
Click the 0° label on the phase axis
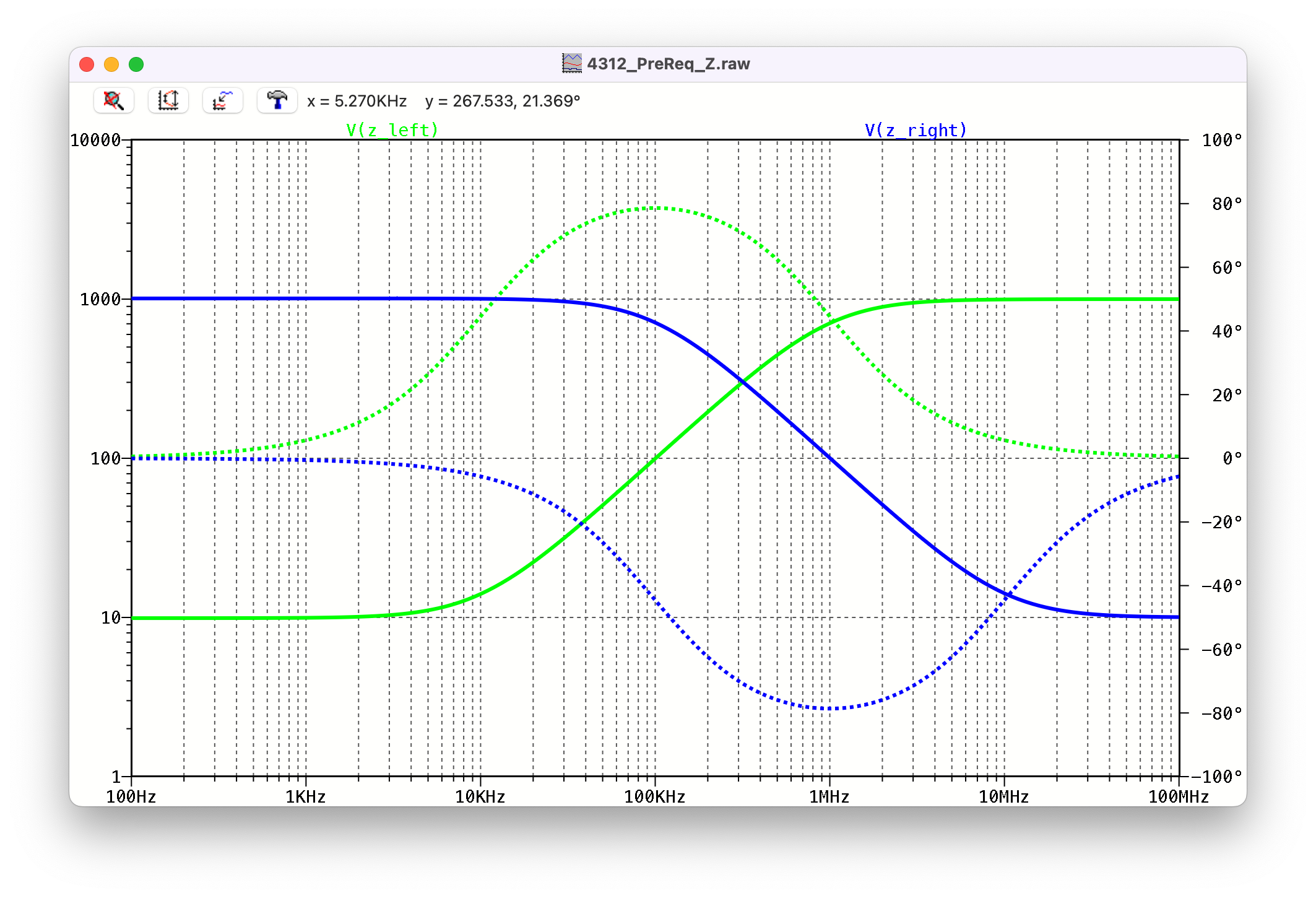[x=1232, y=458]
